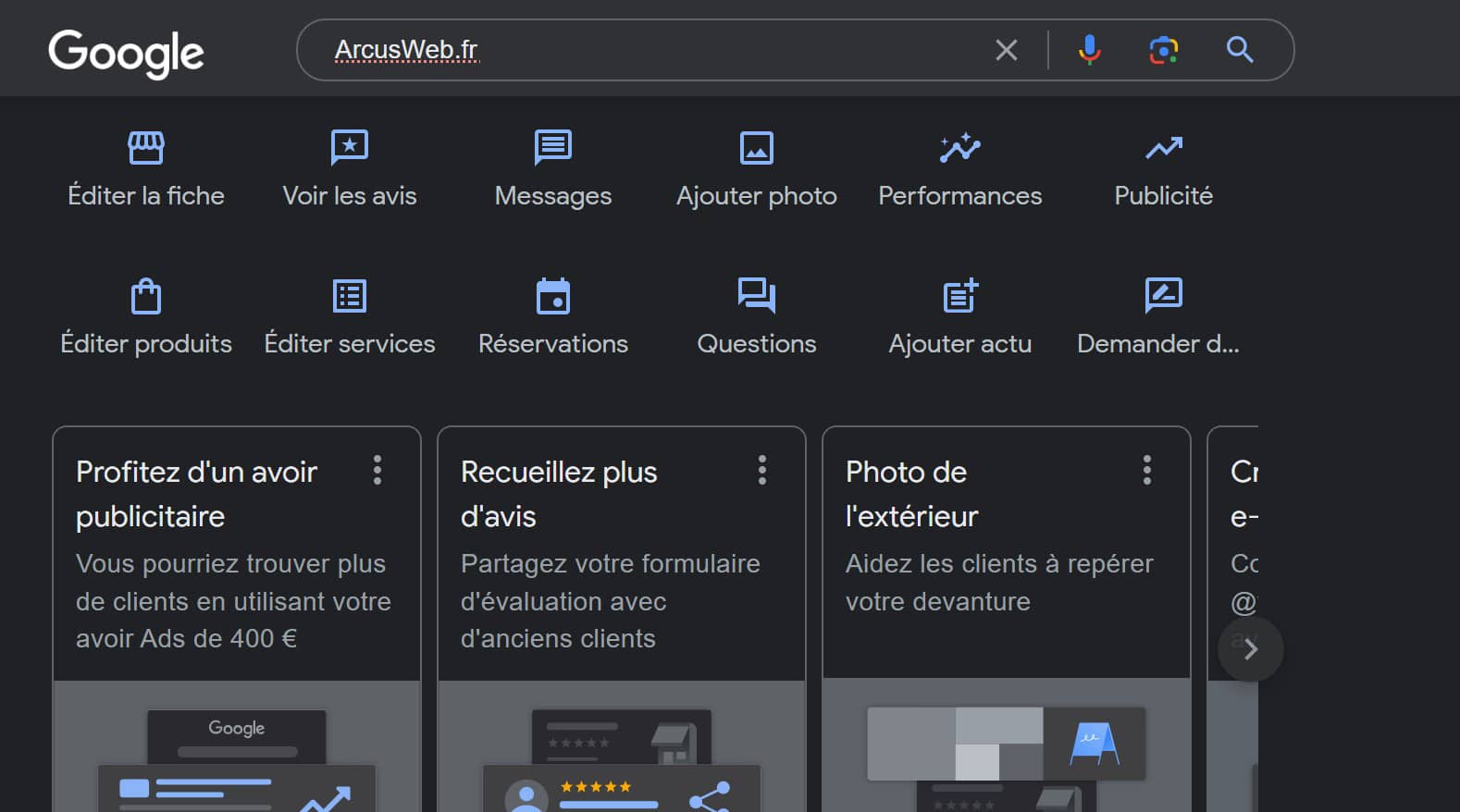Click the reviews sharing illustration thumbnail
The height and width of the screenshot is (812, 1460).
point(622,746)
